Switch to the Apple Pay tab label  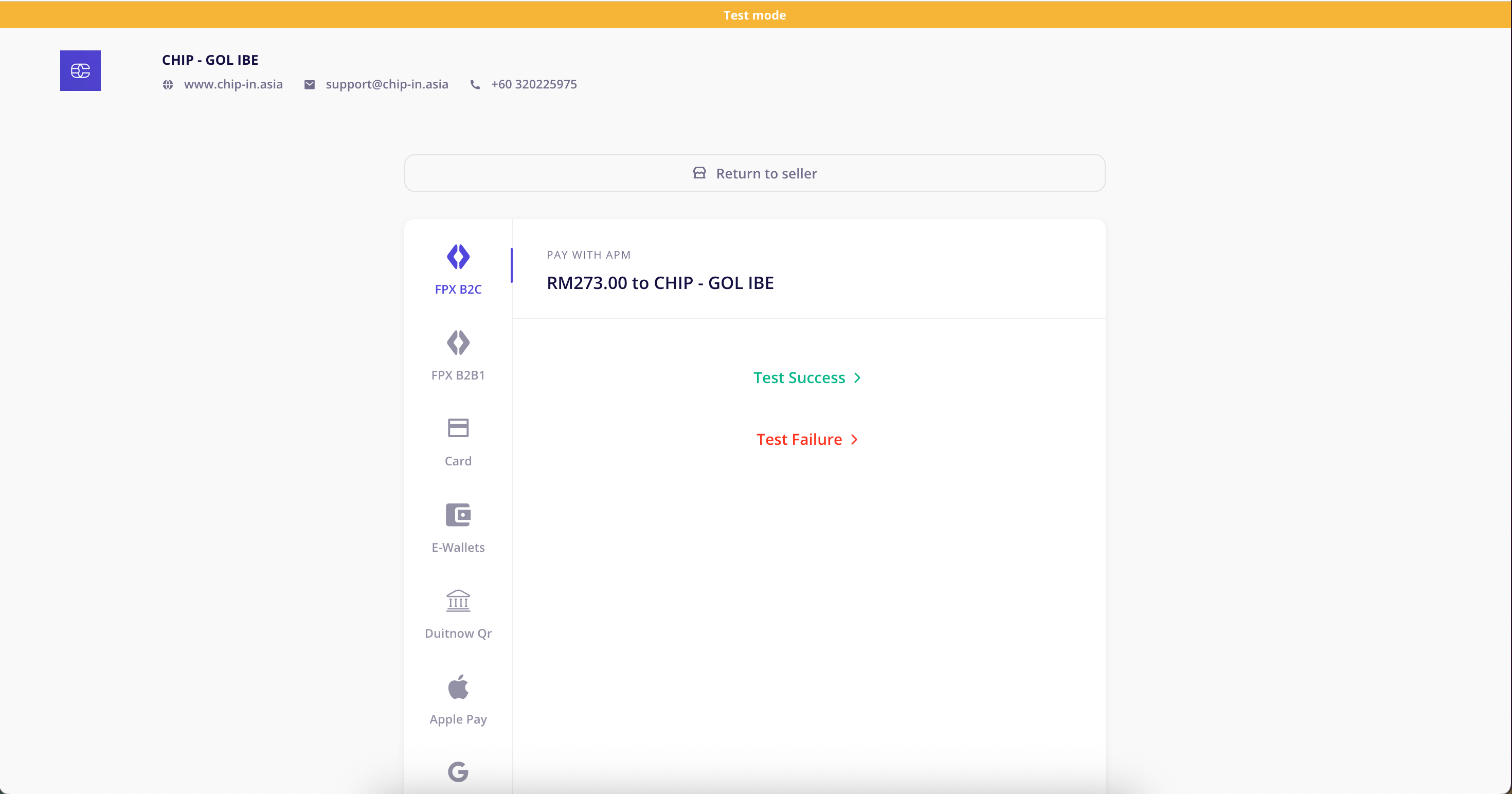pos(458,719)
